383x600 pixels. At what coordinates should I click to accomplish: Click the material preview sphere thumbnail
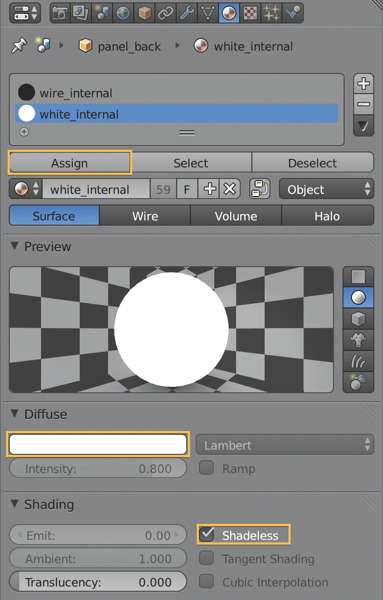[x=171, y=329]
